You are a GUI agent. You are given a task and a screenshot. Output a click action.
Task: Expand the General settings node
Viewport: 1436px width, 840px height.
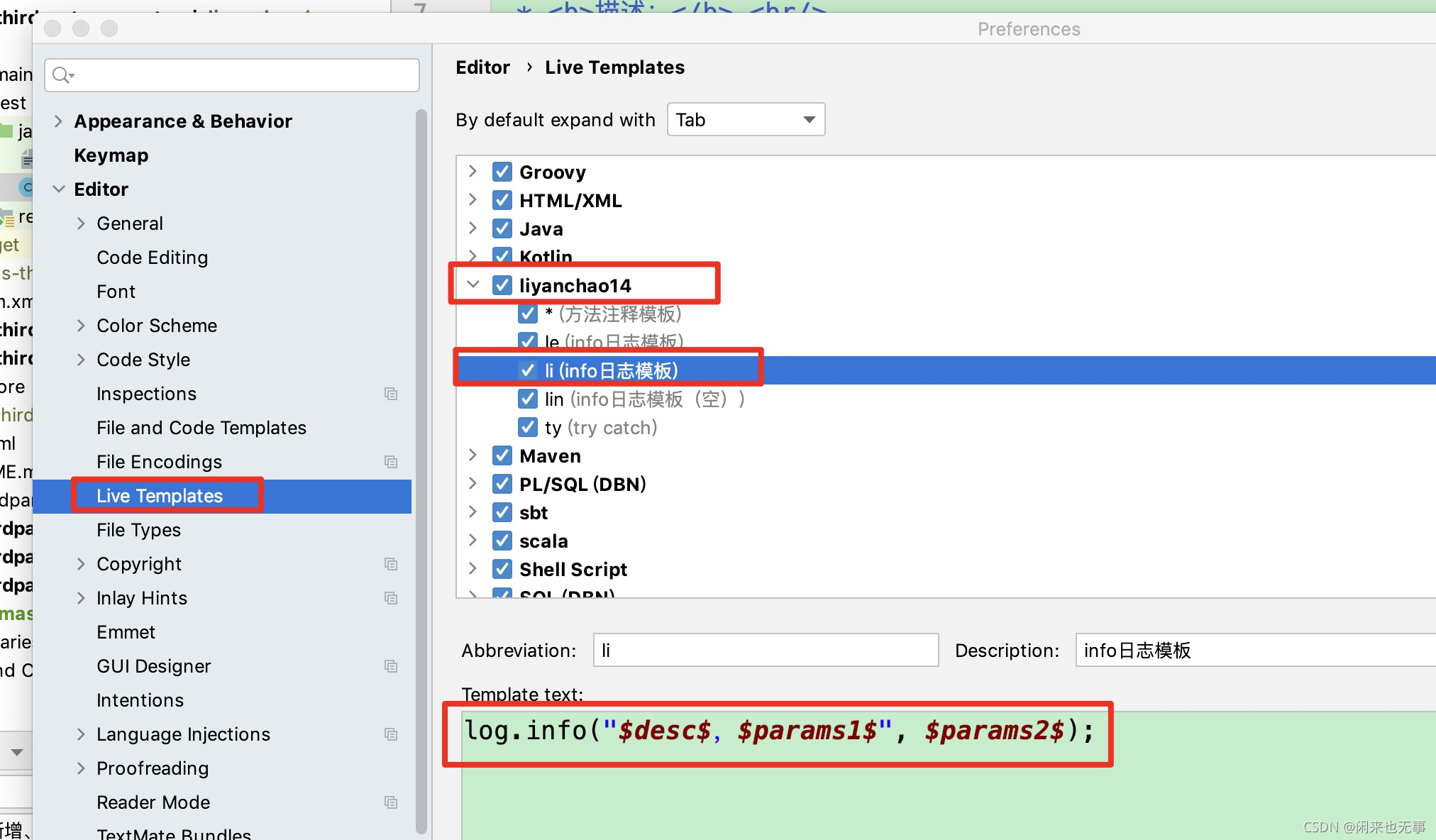[x=81, y=223]
